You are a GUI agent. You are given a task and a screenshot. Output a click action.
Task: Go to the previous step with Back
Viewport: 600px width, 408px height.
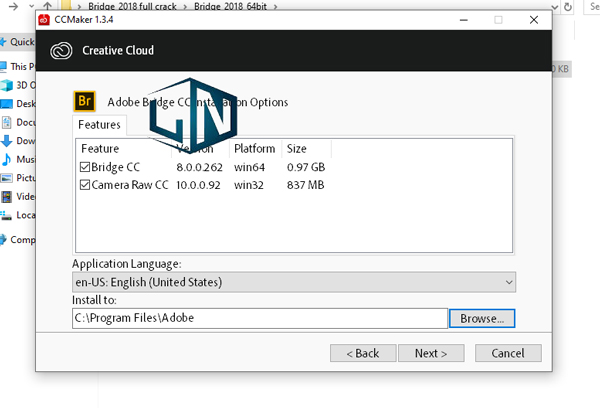(x=363, y=353)
